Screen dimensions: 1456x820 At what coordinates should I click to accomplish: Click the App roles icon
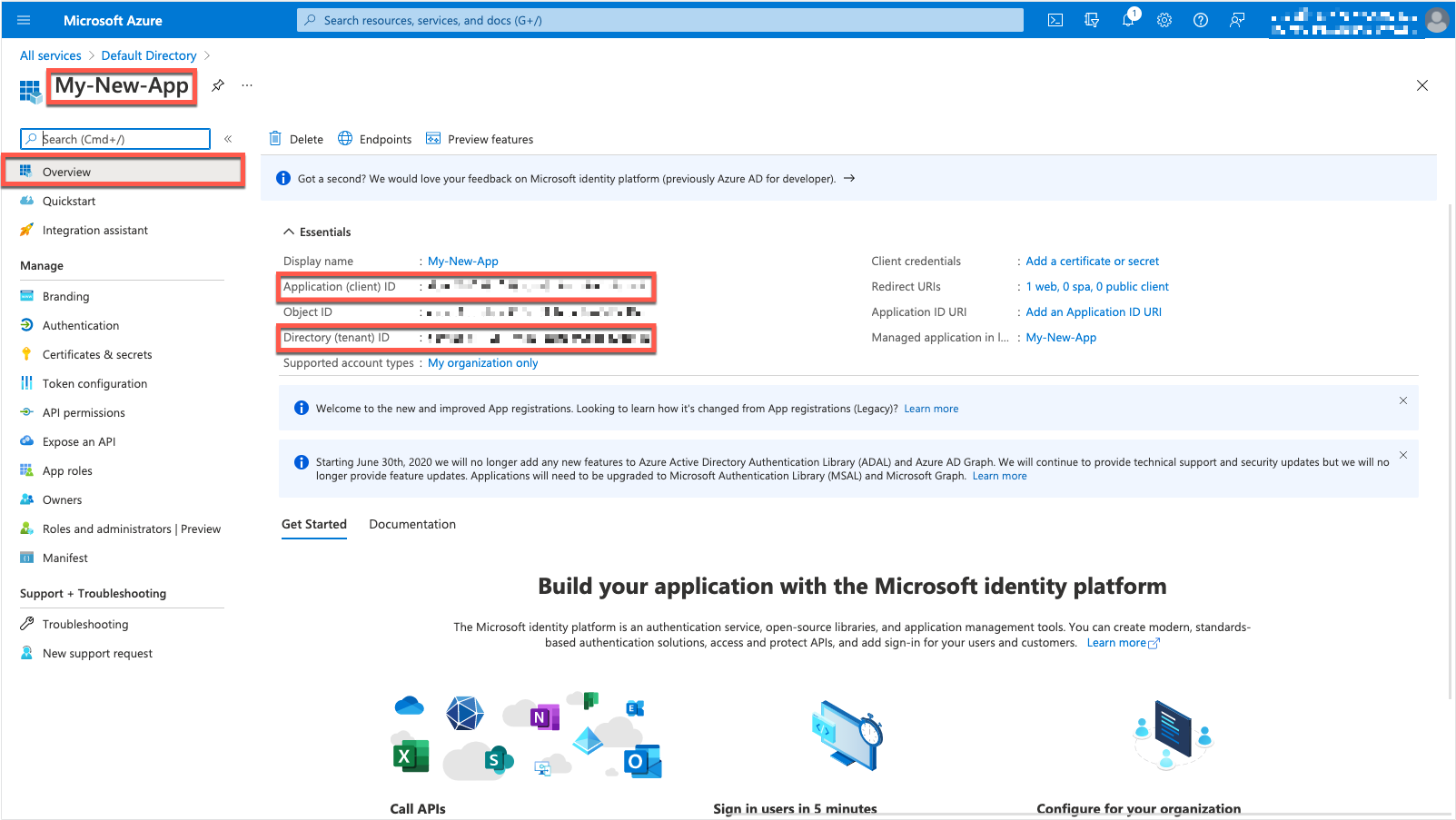coord(26,470)
